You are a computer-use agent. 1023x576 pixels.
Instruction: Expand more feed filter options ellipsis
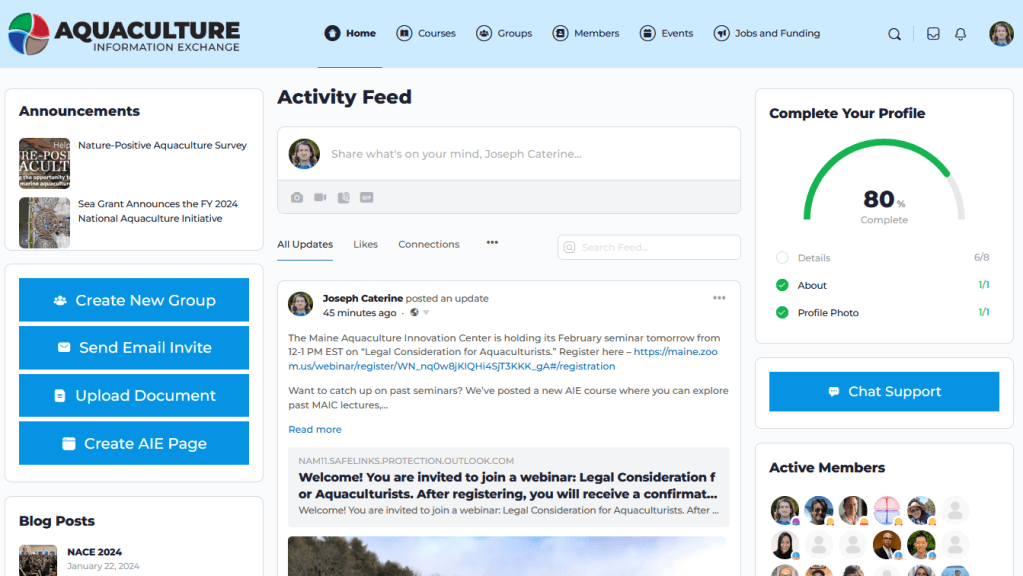point(492,243)
